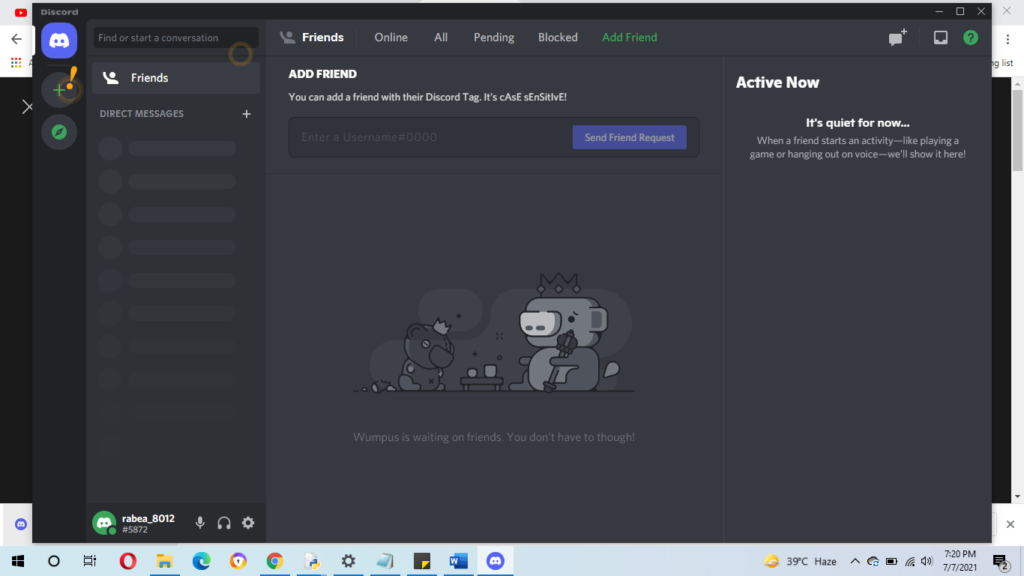Click browser page vertical scrollbar
The image size is (1024, 576).
[x=1017, y=131]
